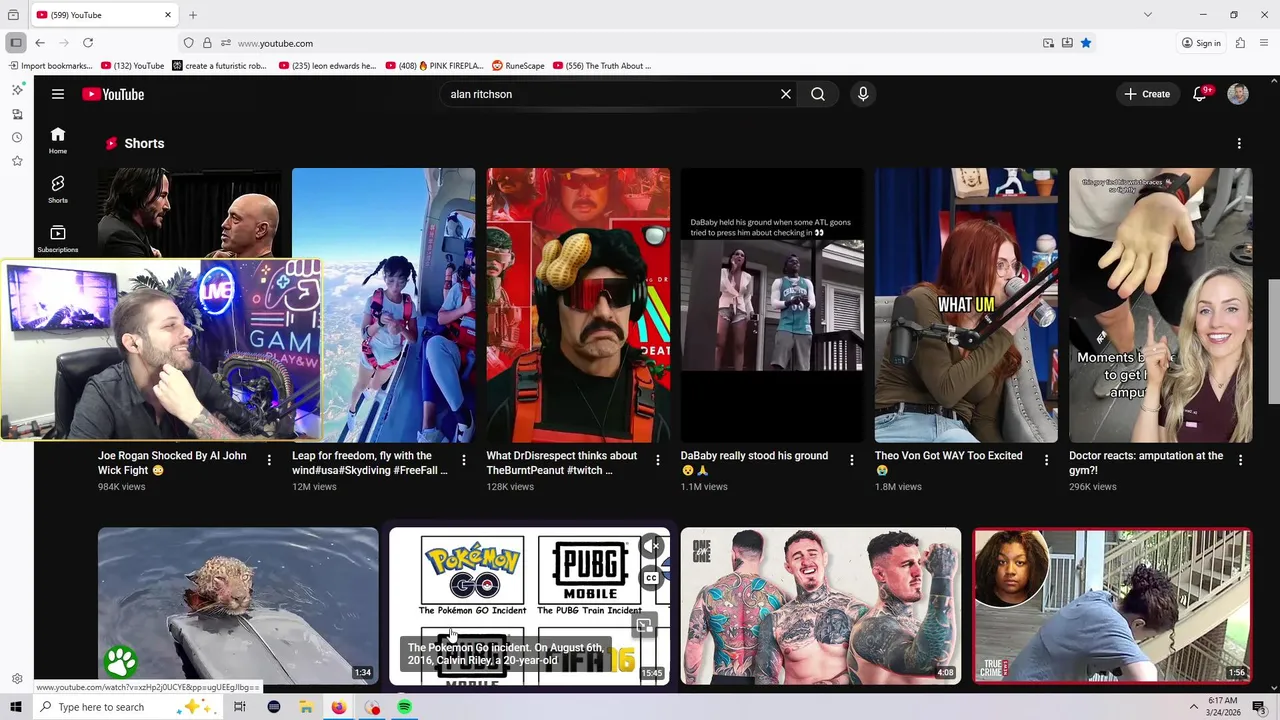Open options for DrDisrespect short
The width and height of the screenshot is (1280, 720).
point(657,460)
